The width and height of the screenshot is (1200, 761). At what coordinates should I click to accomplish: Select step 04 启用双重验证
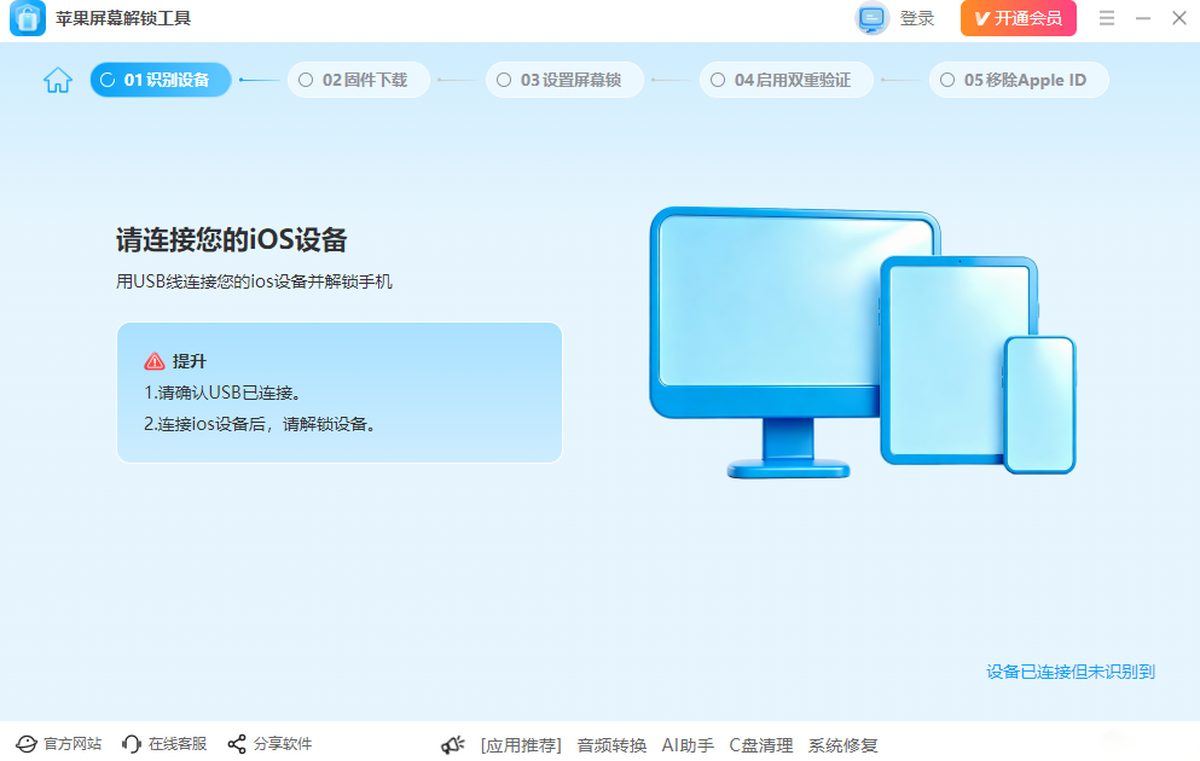pos(786,80)
